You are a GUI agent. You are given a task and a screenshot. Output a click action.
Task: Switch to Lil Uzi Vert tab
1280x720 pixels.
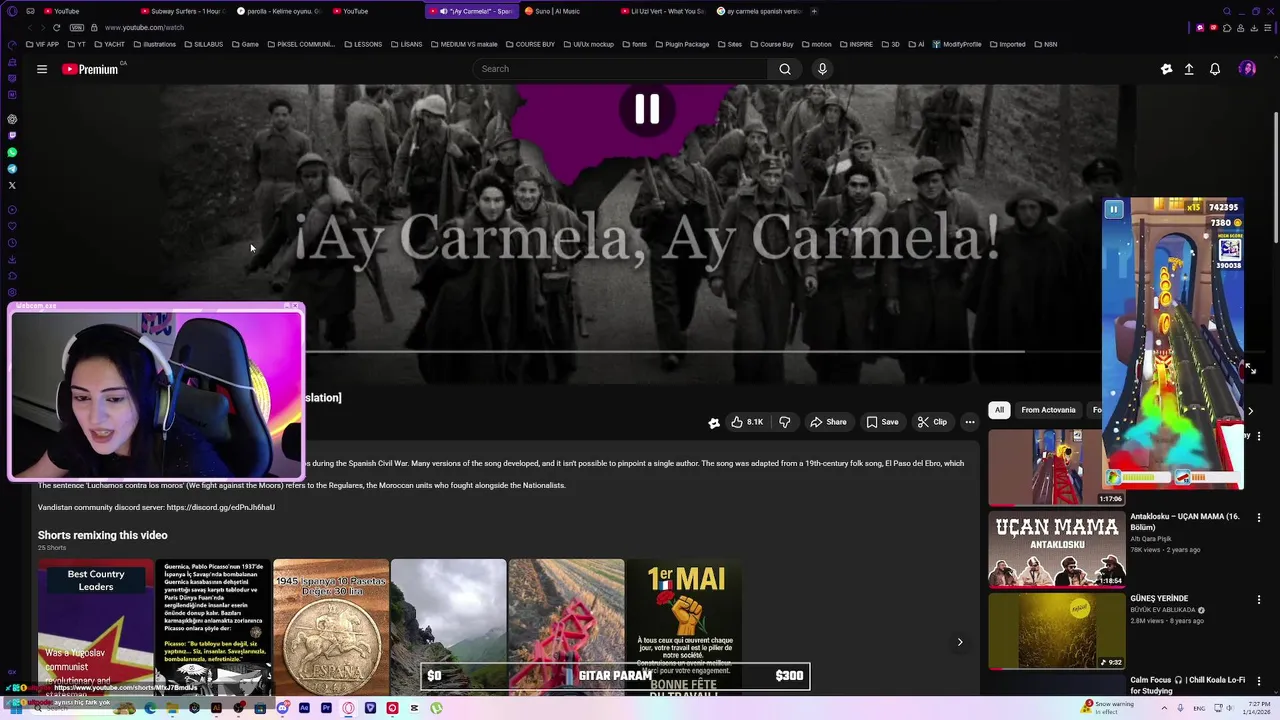[662, 11]
